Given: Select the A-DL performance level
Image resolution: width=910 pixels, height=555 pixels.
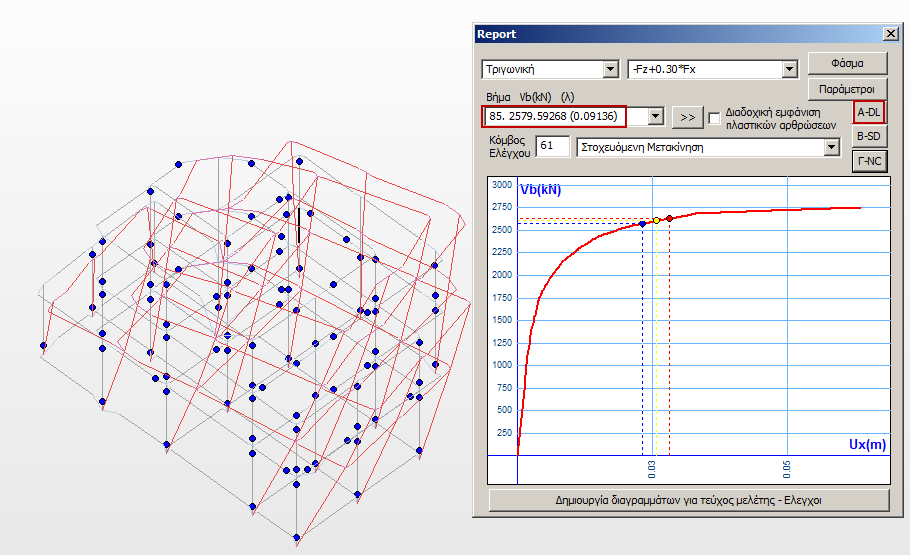Looking at the screenshot, I should coord(869,113).
